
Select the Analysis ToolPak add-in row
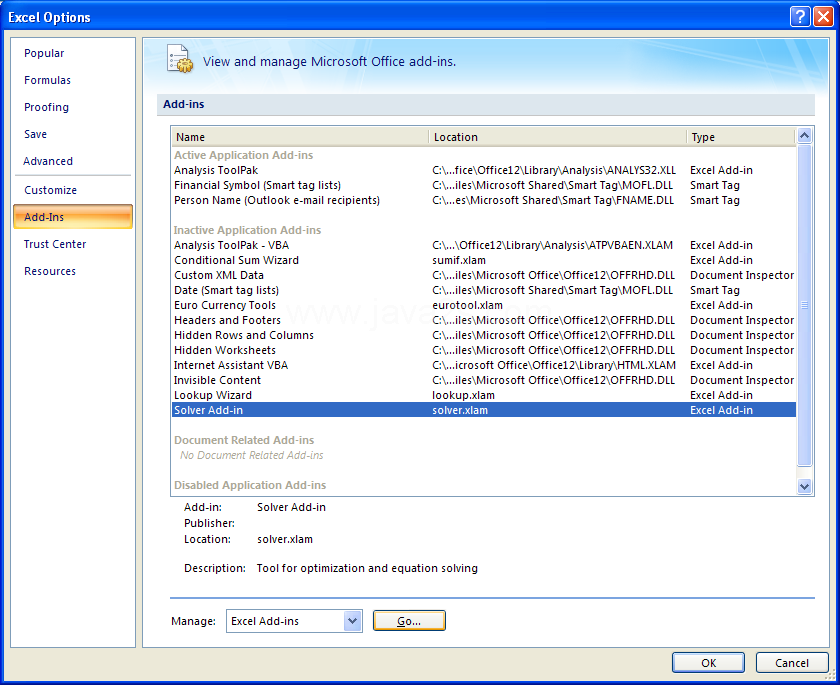484,170
